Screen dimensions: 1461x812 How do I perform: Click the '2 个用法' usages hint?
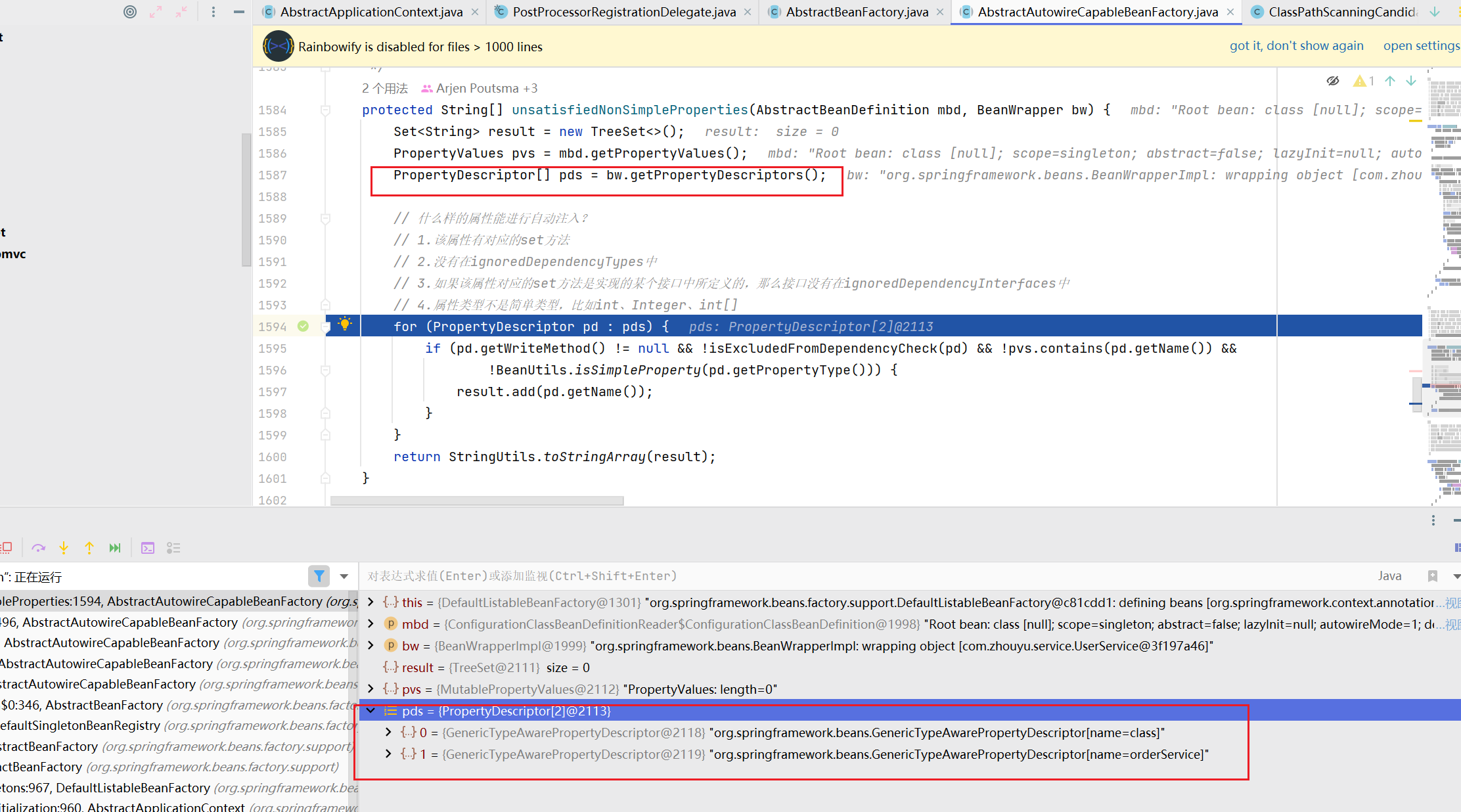coord(385,88)
